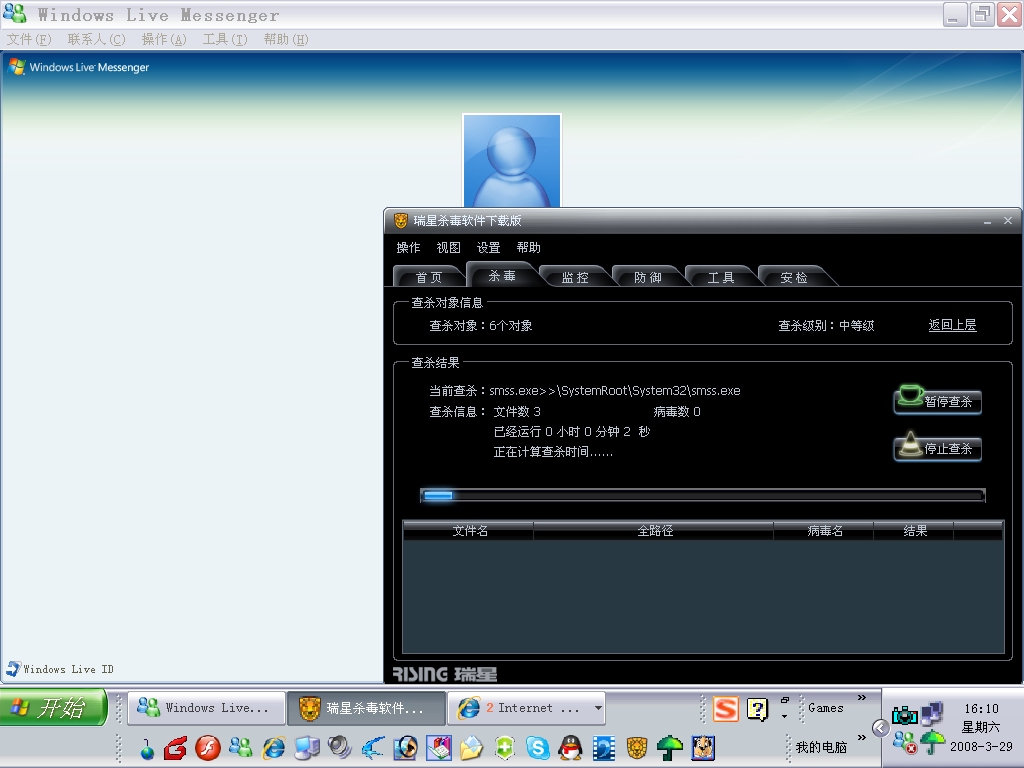Click the language bar help question icon
1024x768 pixels.
[x=758, y=709]
